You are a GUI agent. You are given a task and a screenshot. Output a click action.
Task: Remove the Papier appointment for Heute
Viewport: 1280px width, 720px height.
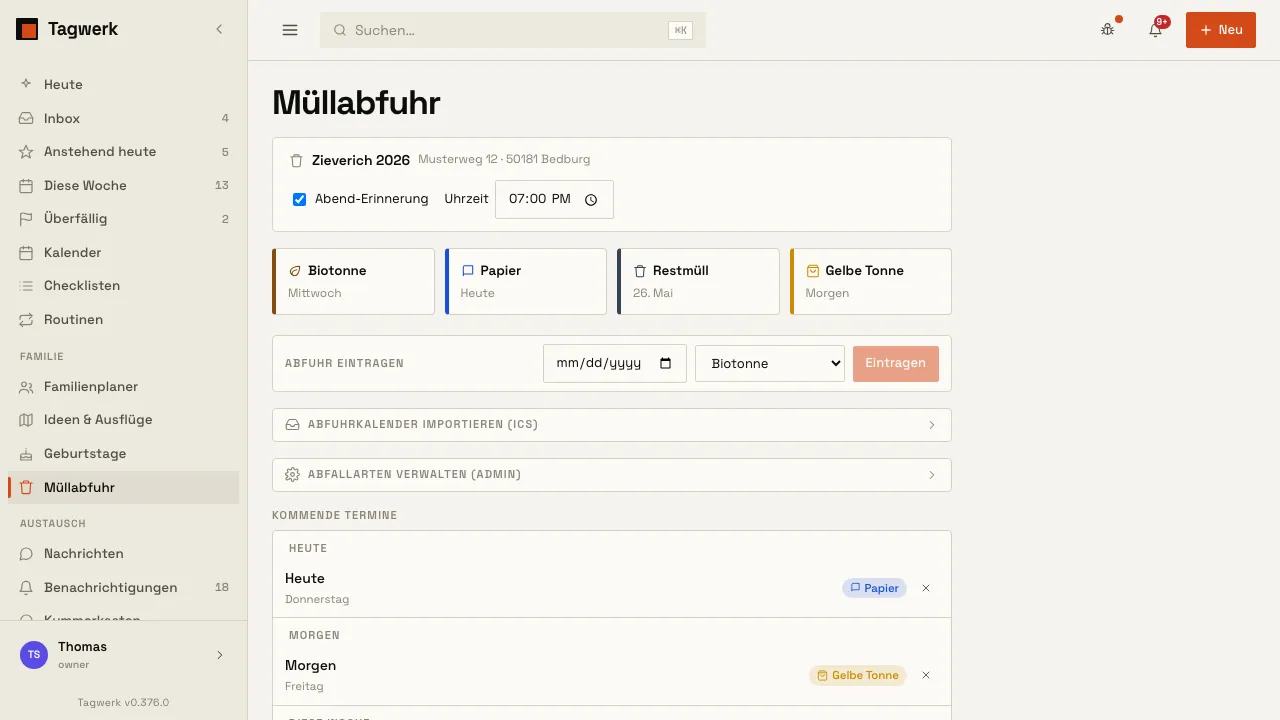[926, 588]
